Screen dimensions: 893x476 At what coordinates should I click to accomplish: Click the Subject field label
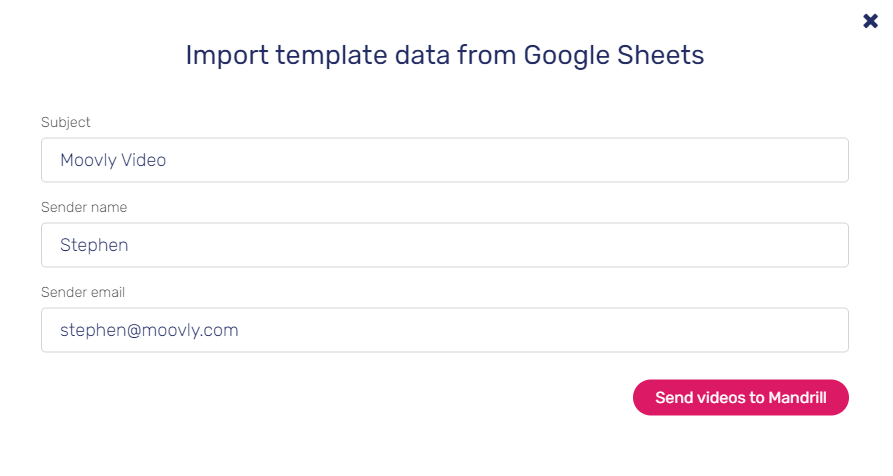[x=65, y=122]
